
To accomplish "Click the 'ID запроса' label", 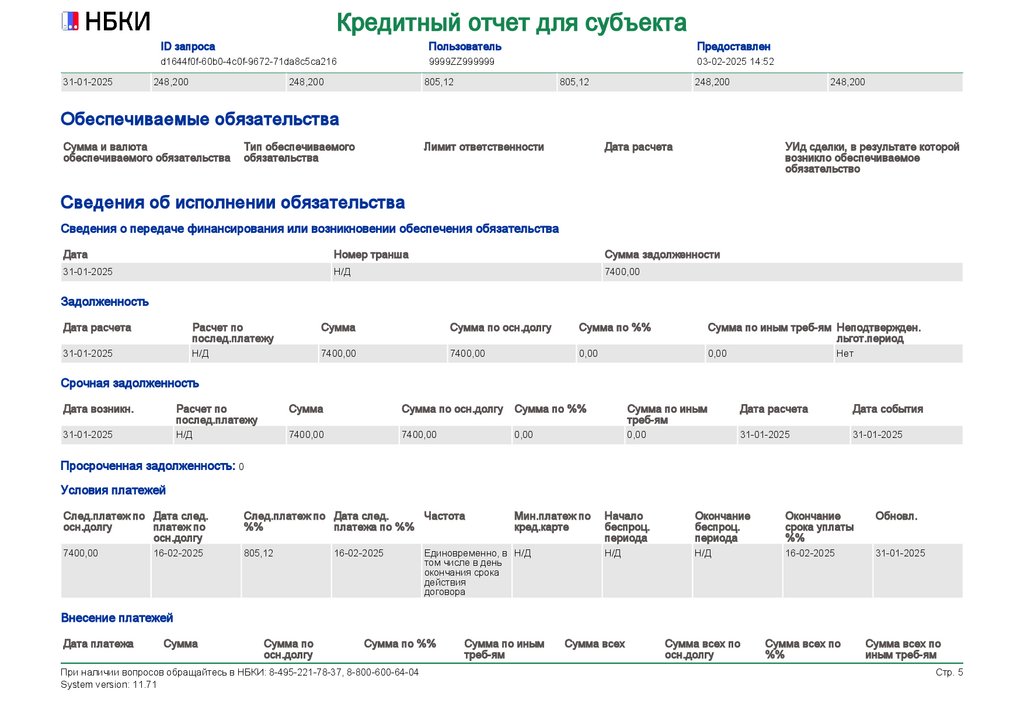I will pyautogui.click(x=187, y=46).
